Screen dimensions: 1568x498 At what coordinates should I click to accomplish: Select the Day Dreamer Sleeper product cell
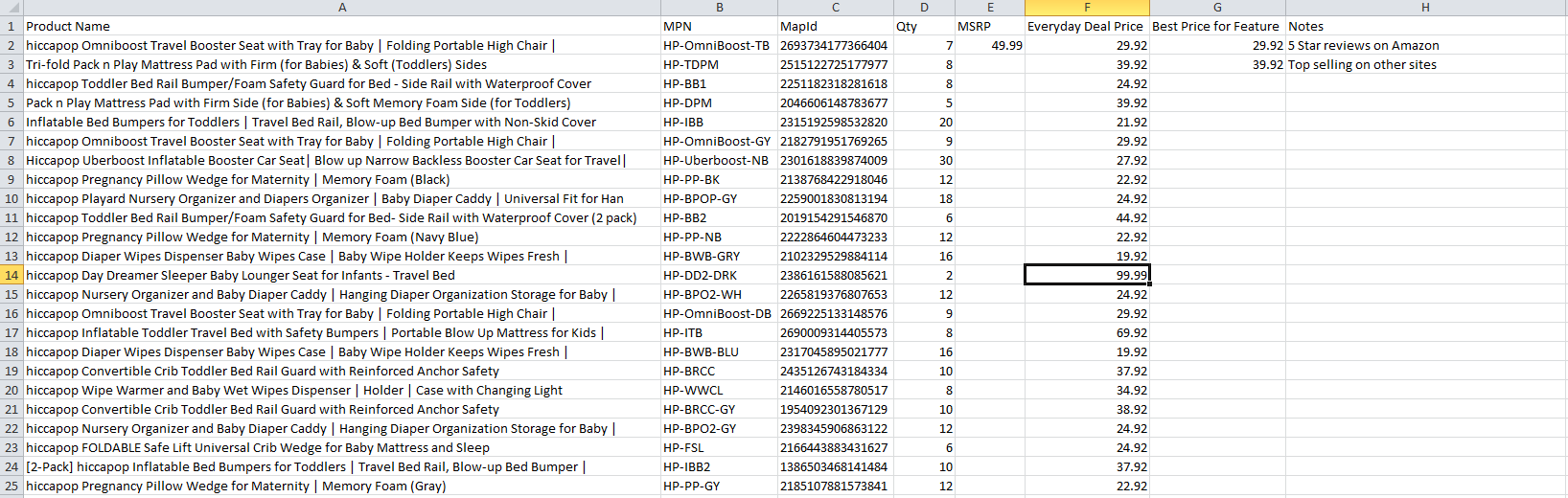click(x=342, y=275)
